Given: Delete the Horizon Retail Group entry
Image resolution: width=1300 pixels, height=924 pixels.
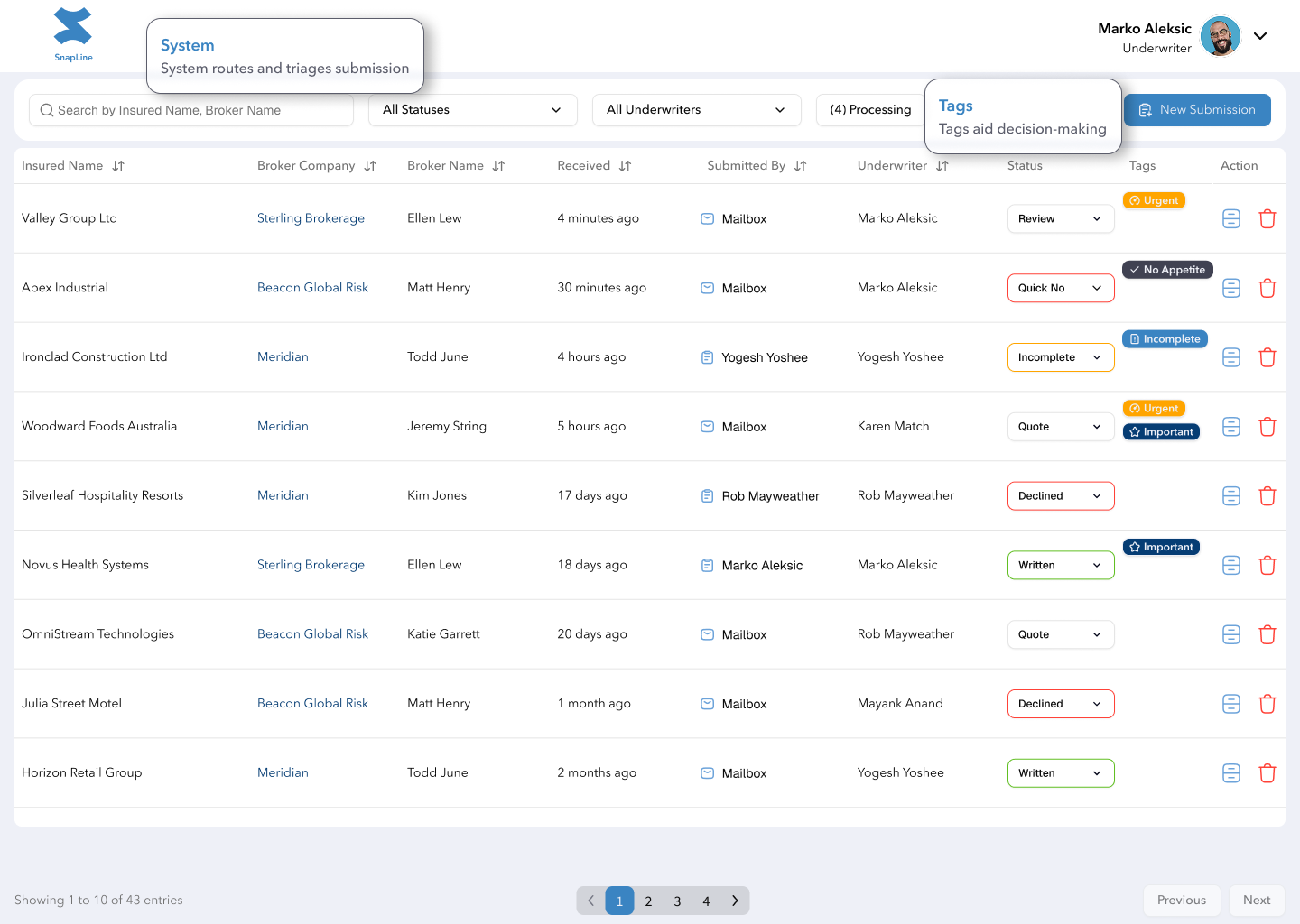Looking at the screenshot, I should [1267, 773].
